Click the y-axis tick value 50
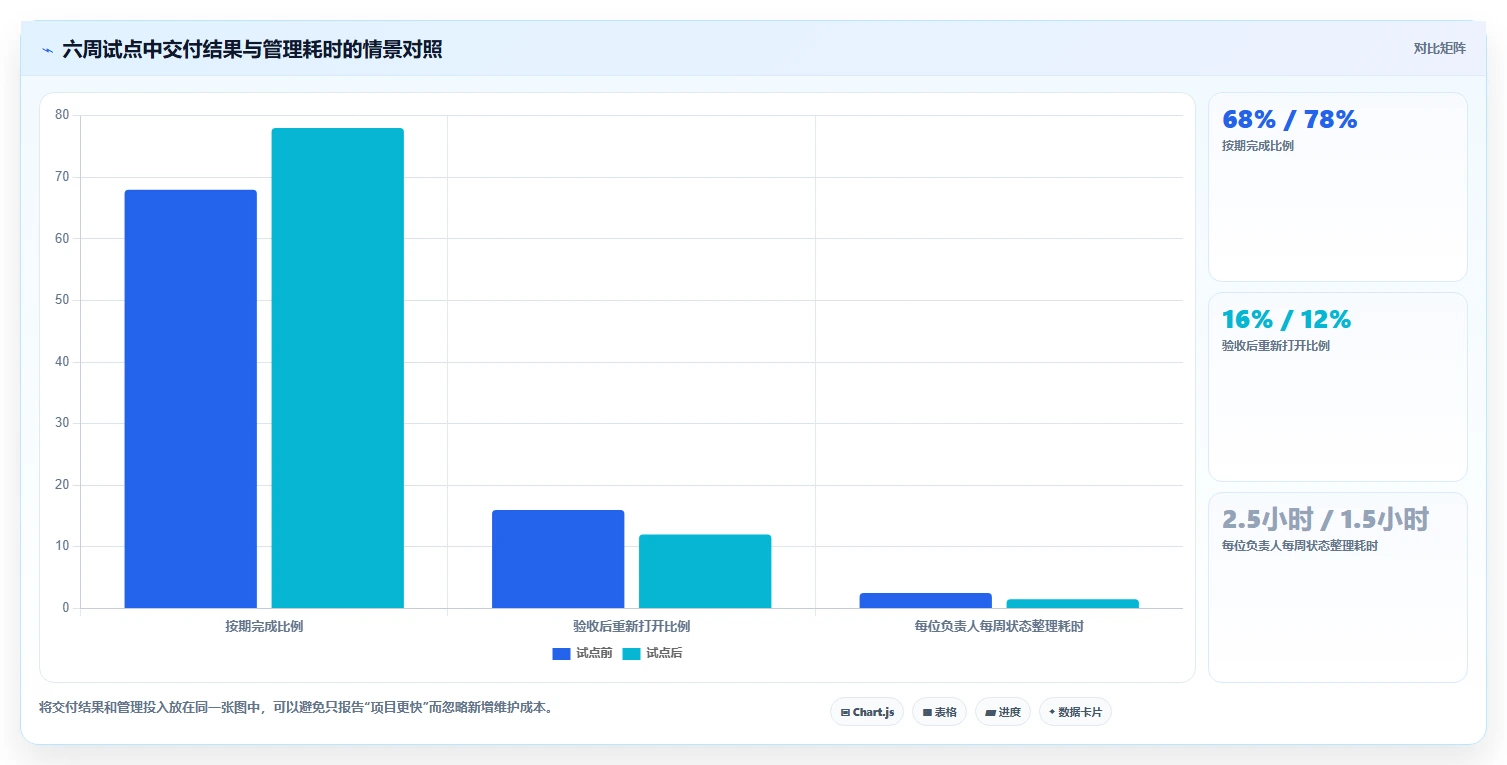Screen dimensions: 1507x765 tap(62, 300)
